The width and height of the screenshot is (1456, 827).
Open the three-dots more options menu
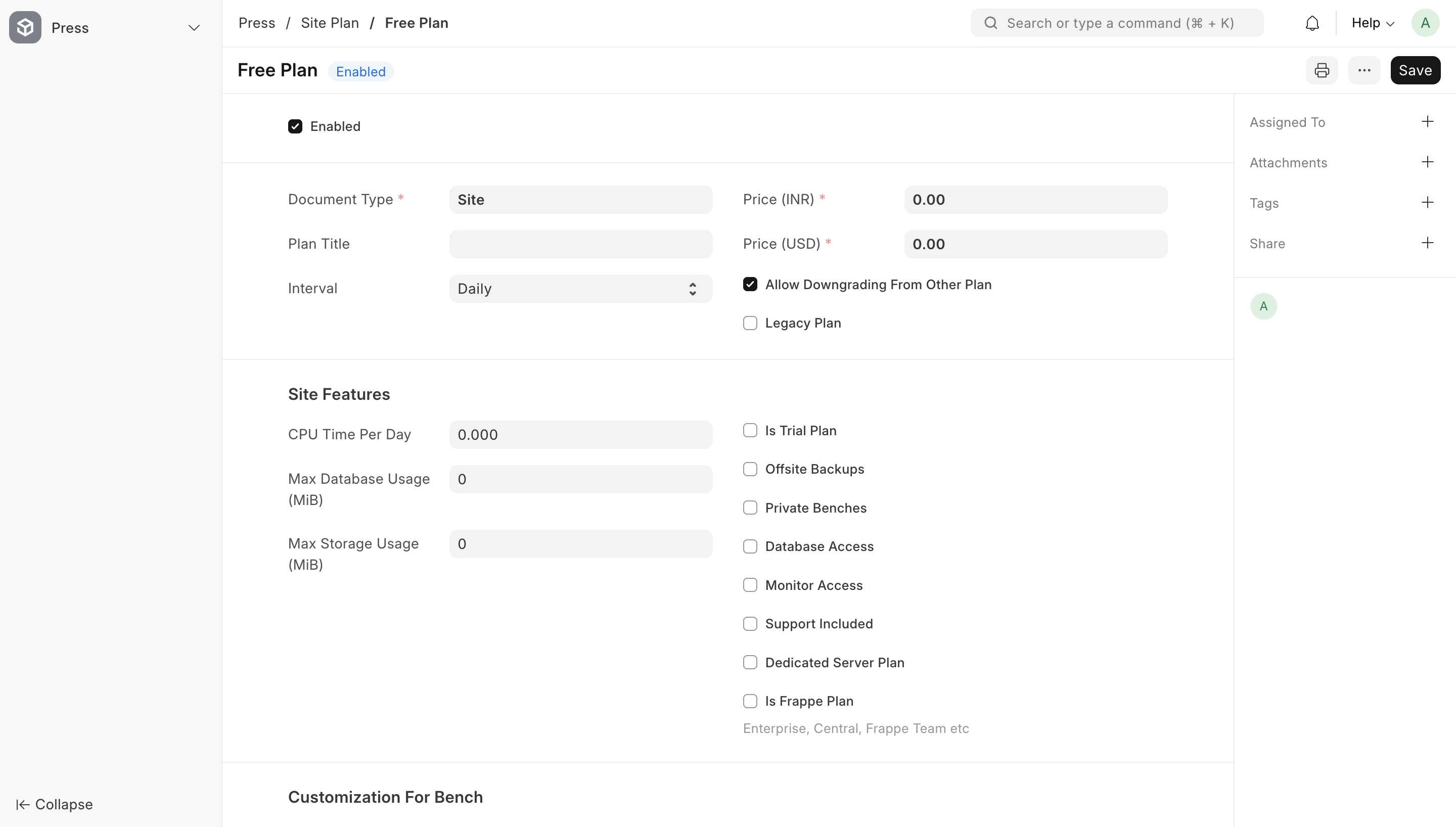point(1364,70)
